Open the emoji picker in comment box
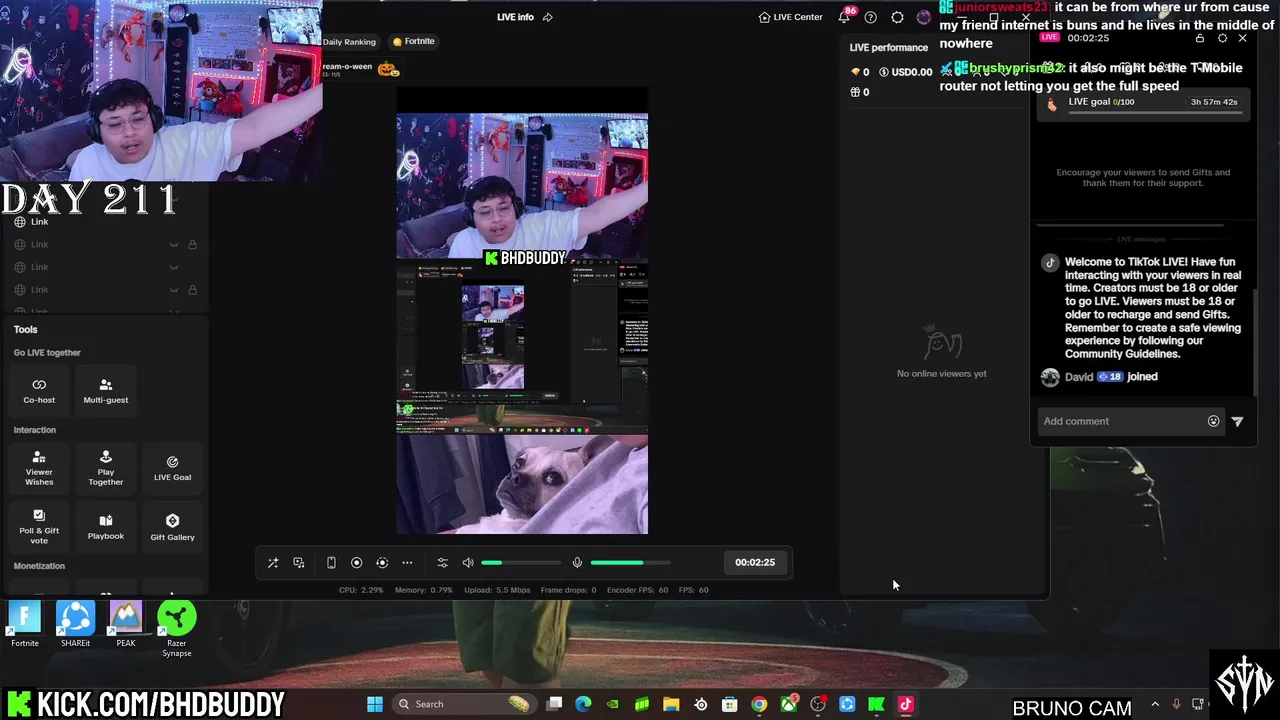The width and height of the screenshot is (1280, 720). pyautogui.click(x=1214, y=421)
